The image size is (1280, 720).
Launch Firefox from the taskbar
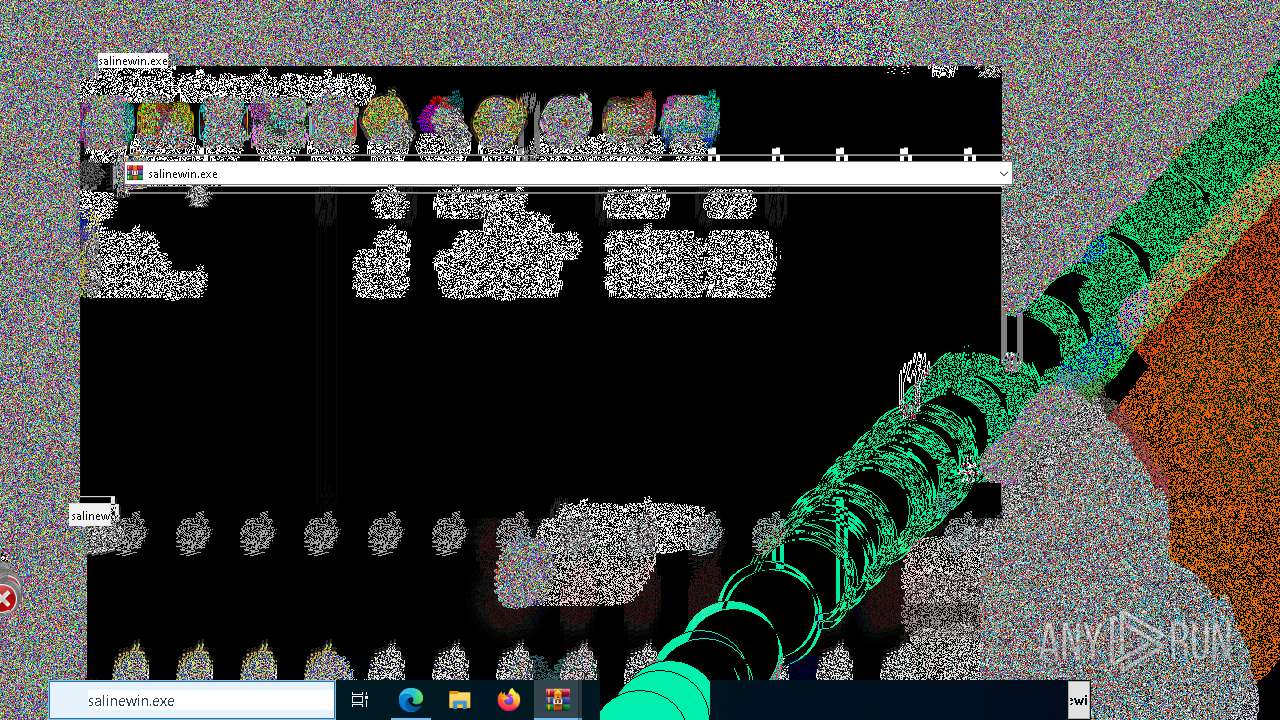pyautogui.click(x=508, y=700)
